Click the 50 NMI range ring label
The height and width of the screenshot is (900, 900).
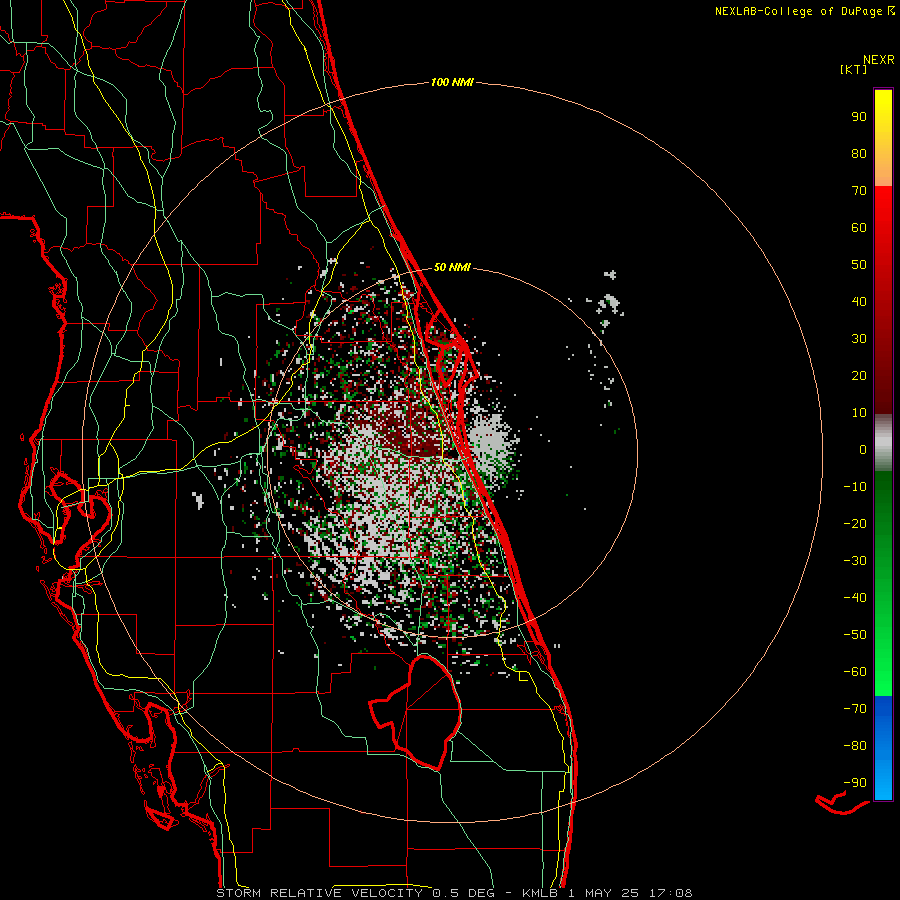pyautogui.click(x=452, y=267)
